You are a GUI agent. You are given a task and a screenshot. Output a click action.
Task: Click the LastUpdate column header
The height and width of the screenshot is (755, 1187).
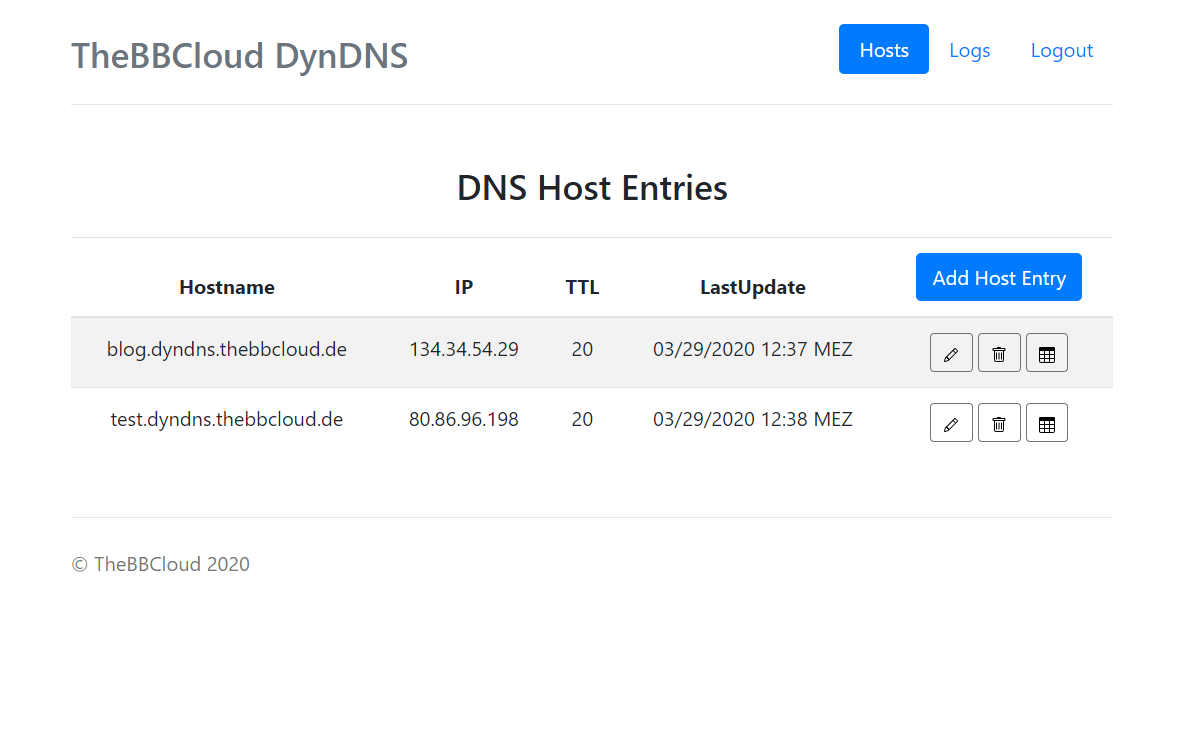tap(752, 287)
